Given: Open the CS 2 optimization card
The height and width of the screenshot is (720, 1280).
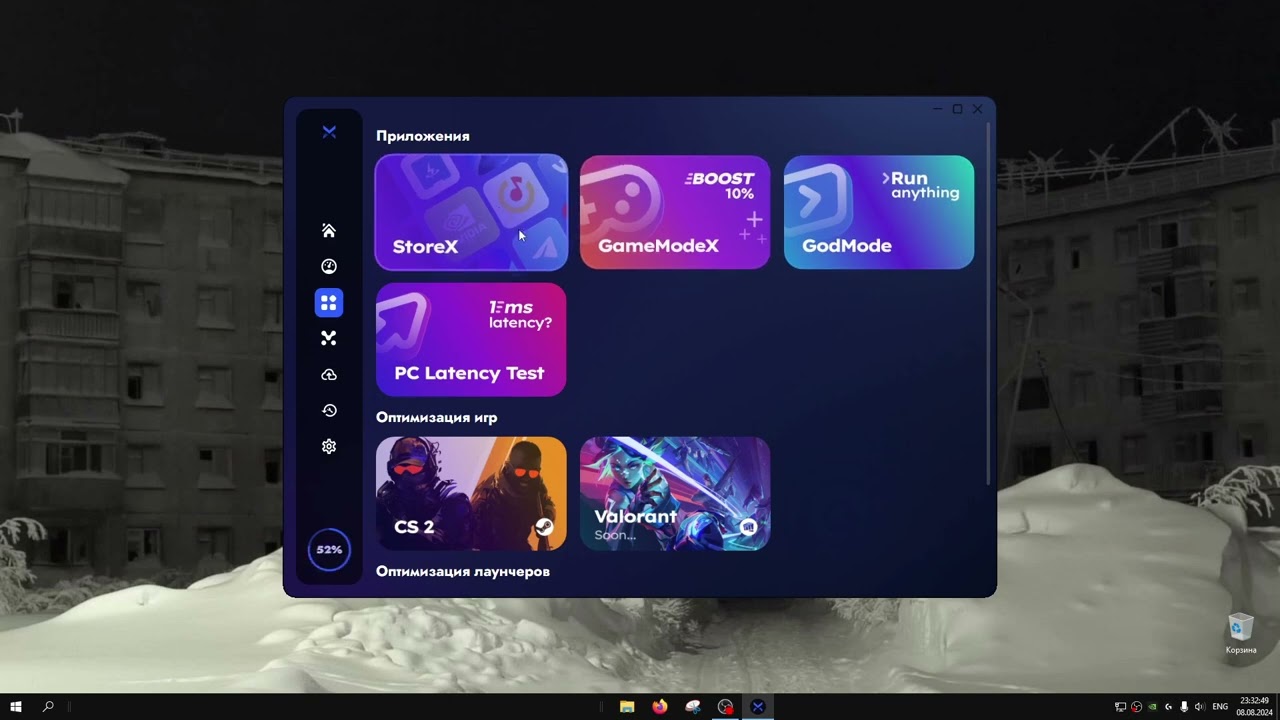Looking at the screenshot, I should [x=471, y=493].
